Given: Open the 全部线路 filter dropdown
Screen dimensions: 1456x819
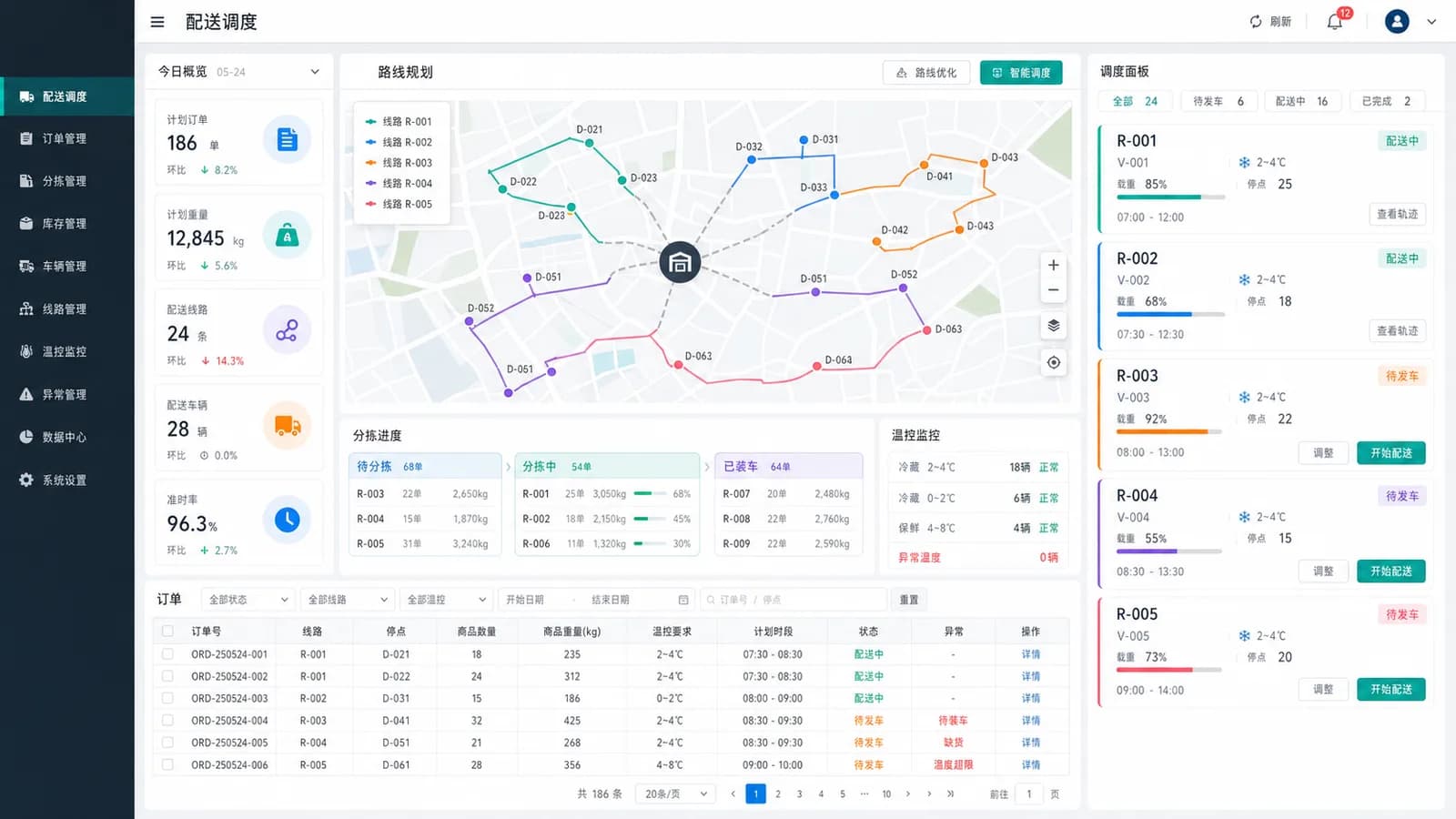Looking at the screenshot, I should pyautogui.click(x=348, y=600).
